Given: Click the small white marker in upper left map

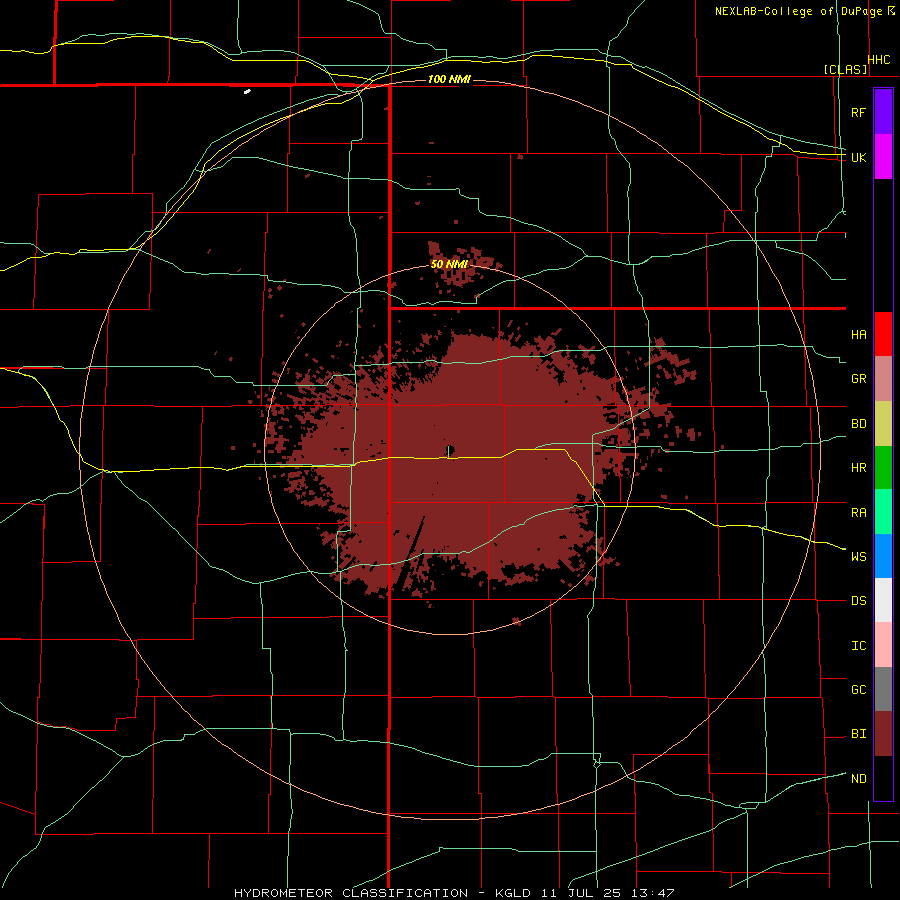Looking at the screenshot, I should point(247,91).
